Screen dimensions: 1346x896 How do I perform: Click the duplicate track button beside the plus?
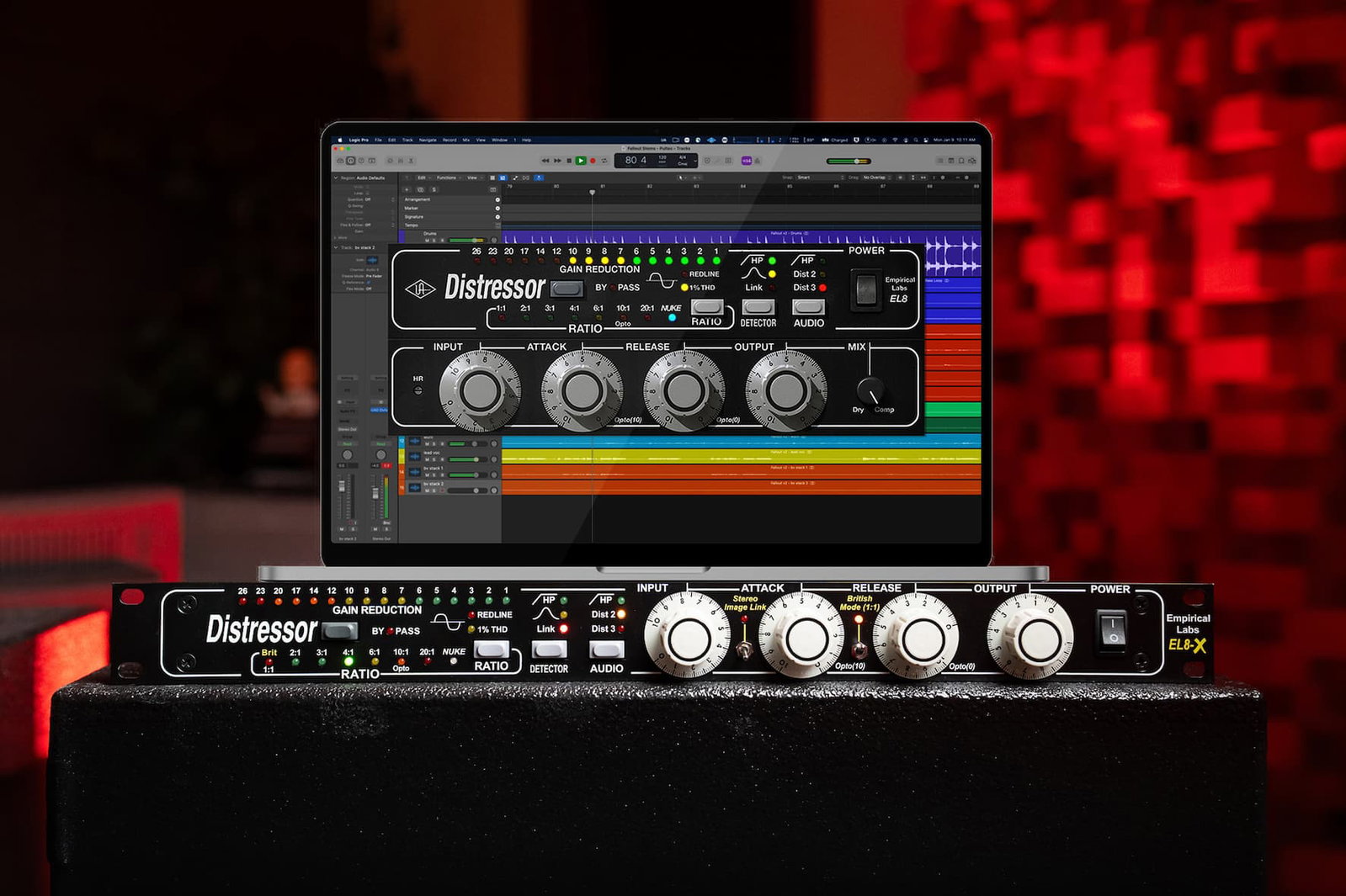pyautogui.click(x=420, y=189)
